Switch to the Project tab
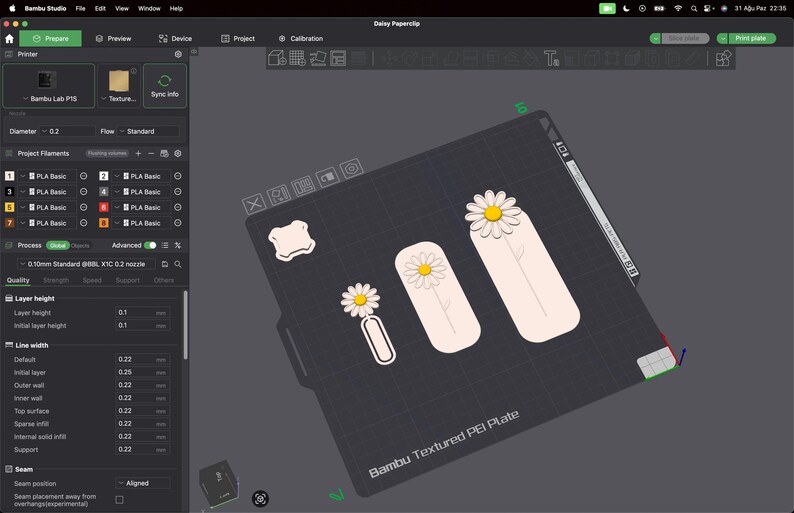This screenshot has width=794, height=513. click(x=238, y=38)
